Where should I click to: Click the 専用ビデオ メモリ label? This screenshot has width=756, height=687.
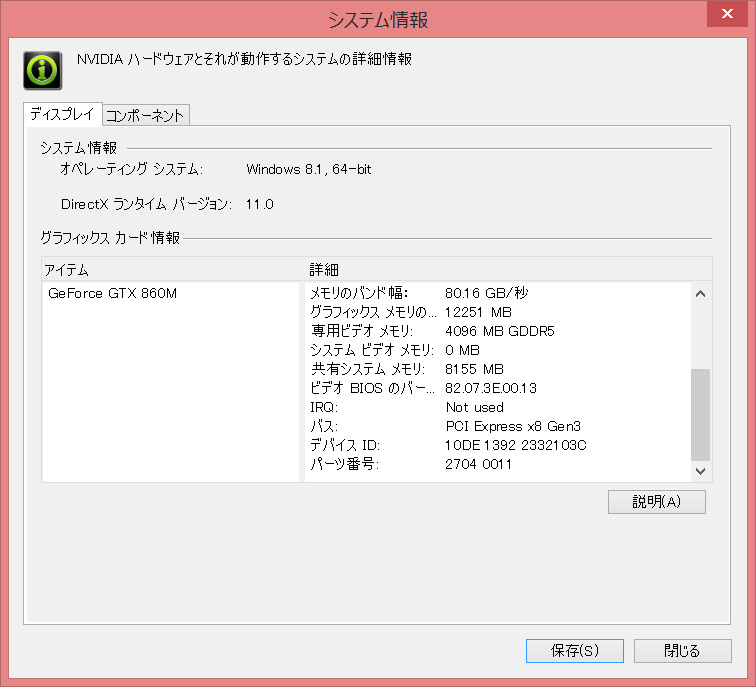click(x=362, y=331)
